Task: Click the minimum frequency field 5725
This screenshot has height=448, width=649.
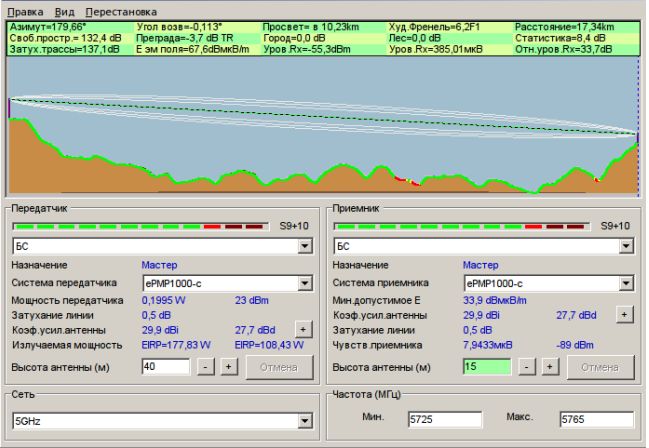Action: click(444, 419)
